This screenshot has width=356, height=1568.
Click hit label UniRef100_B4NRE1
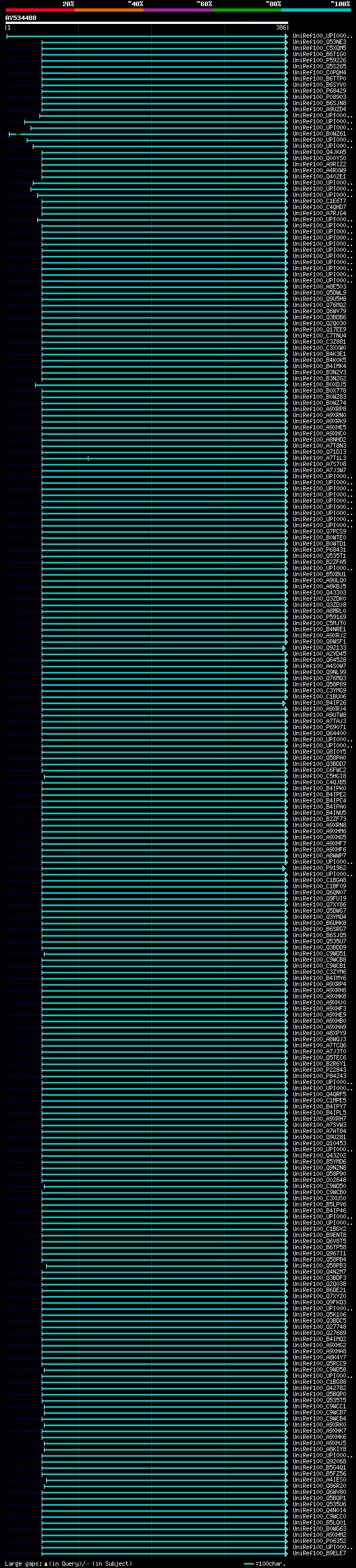pyautogui.click(x=319, y=629)
